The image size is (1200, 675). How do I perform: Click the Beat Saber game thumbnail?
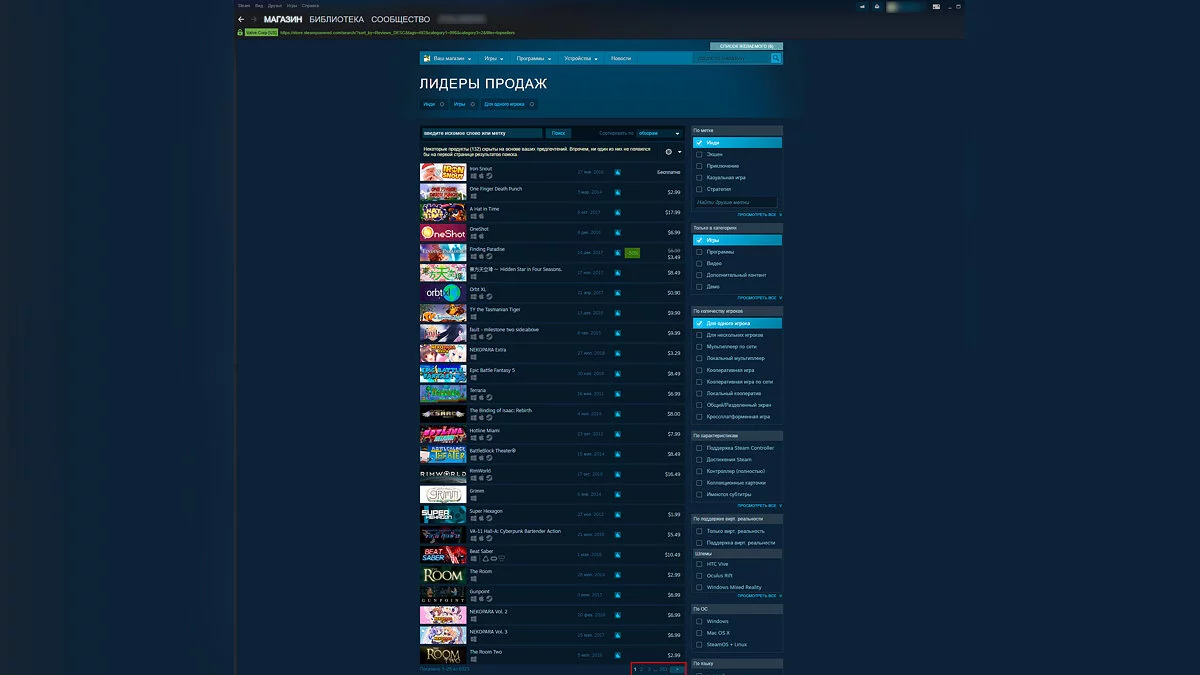442,554
